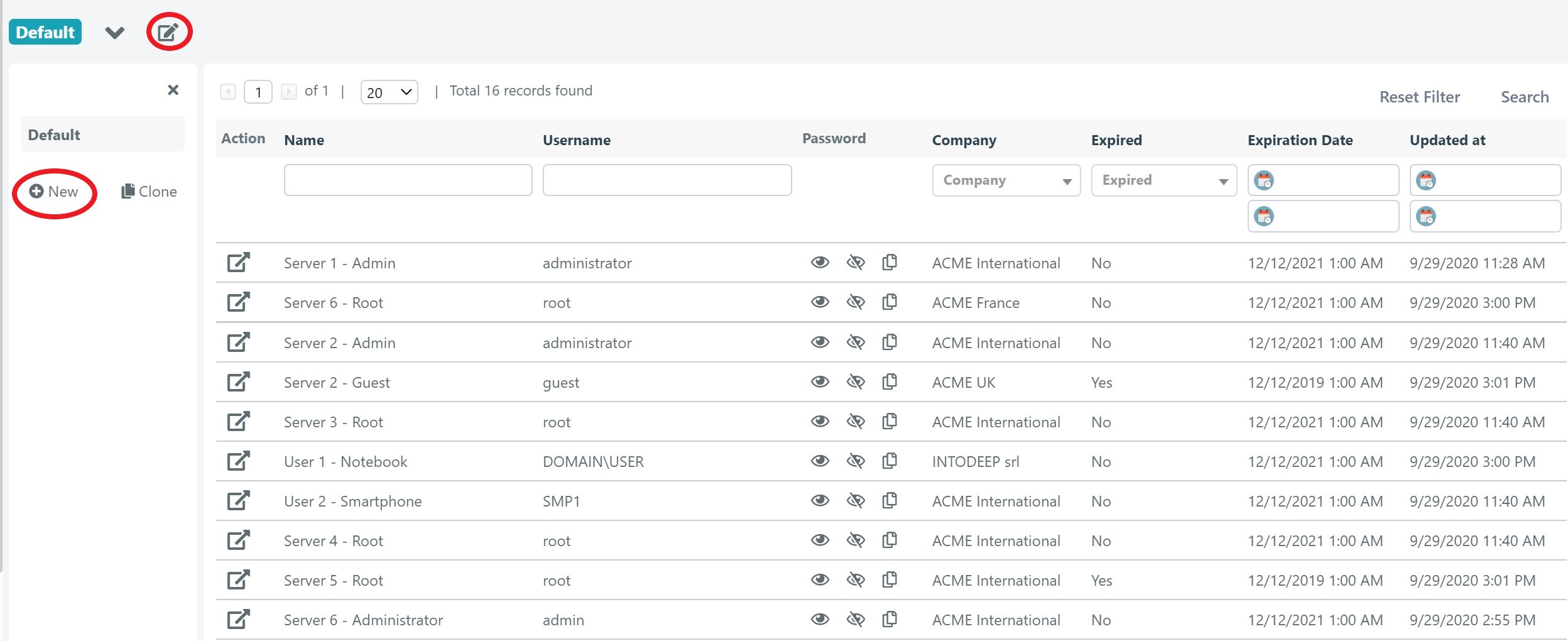The width and height of the screenshot is (1568, 641).
Task: Click the page number field
Action: click(258, 92)
